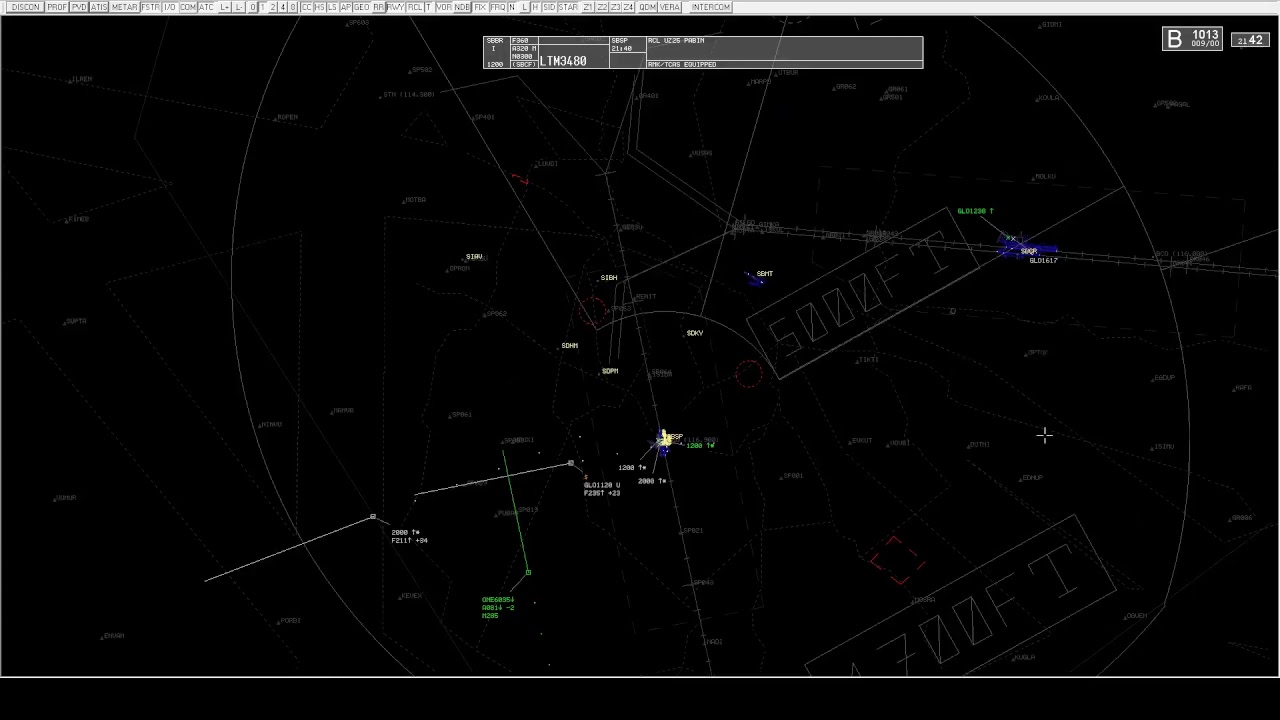Click the L+ label button

coord(225,7)
